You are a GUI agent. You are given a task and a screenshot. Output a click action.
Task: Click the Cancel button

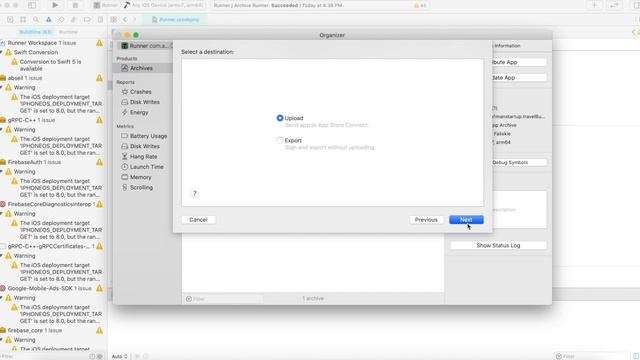tap(198, 220)
